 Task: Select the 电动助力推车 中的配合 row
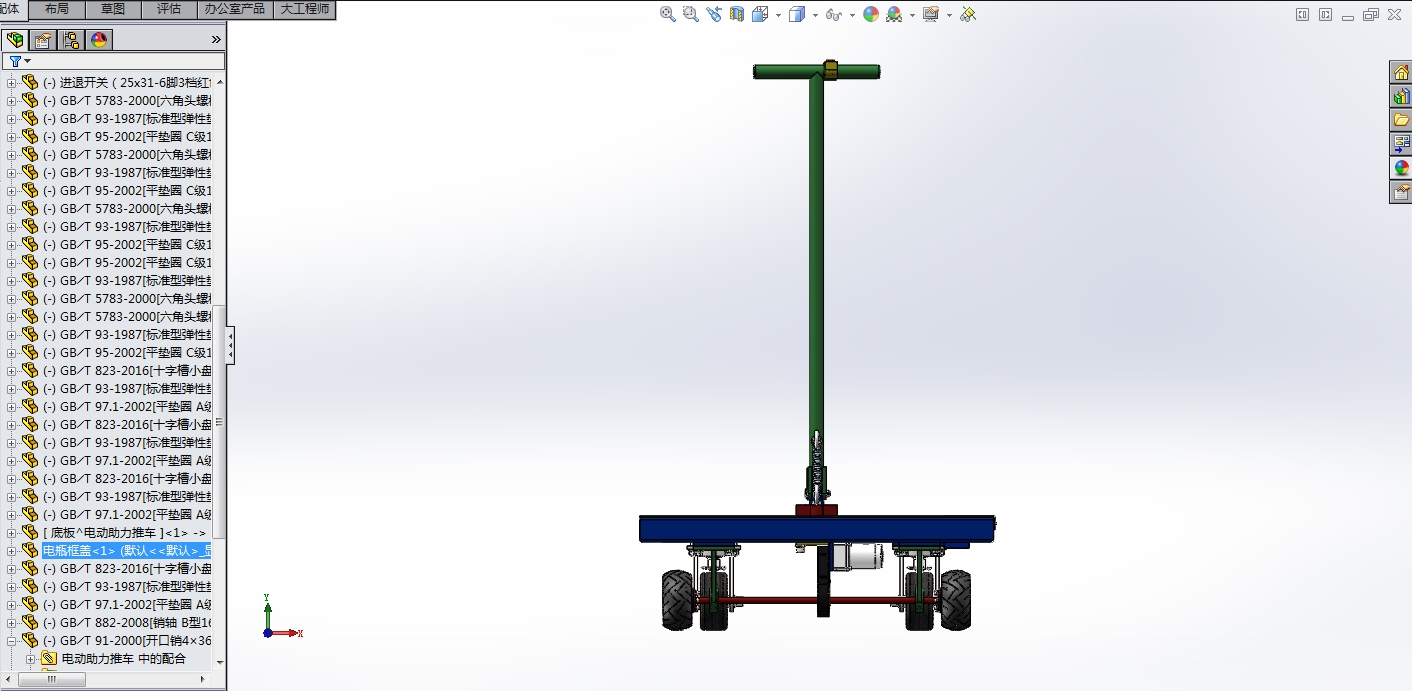[126, 658]
